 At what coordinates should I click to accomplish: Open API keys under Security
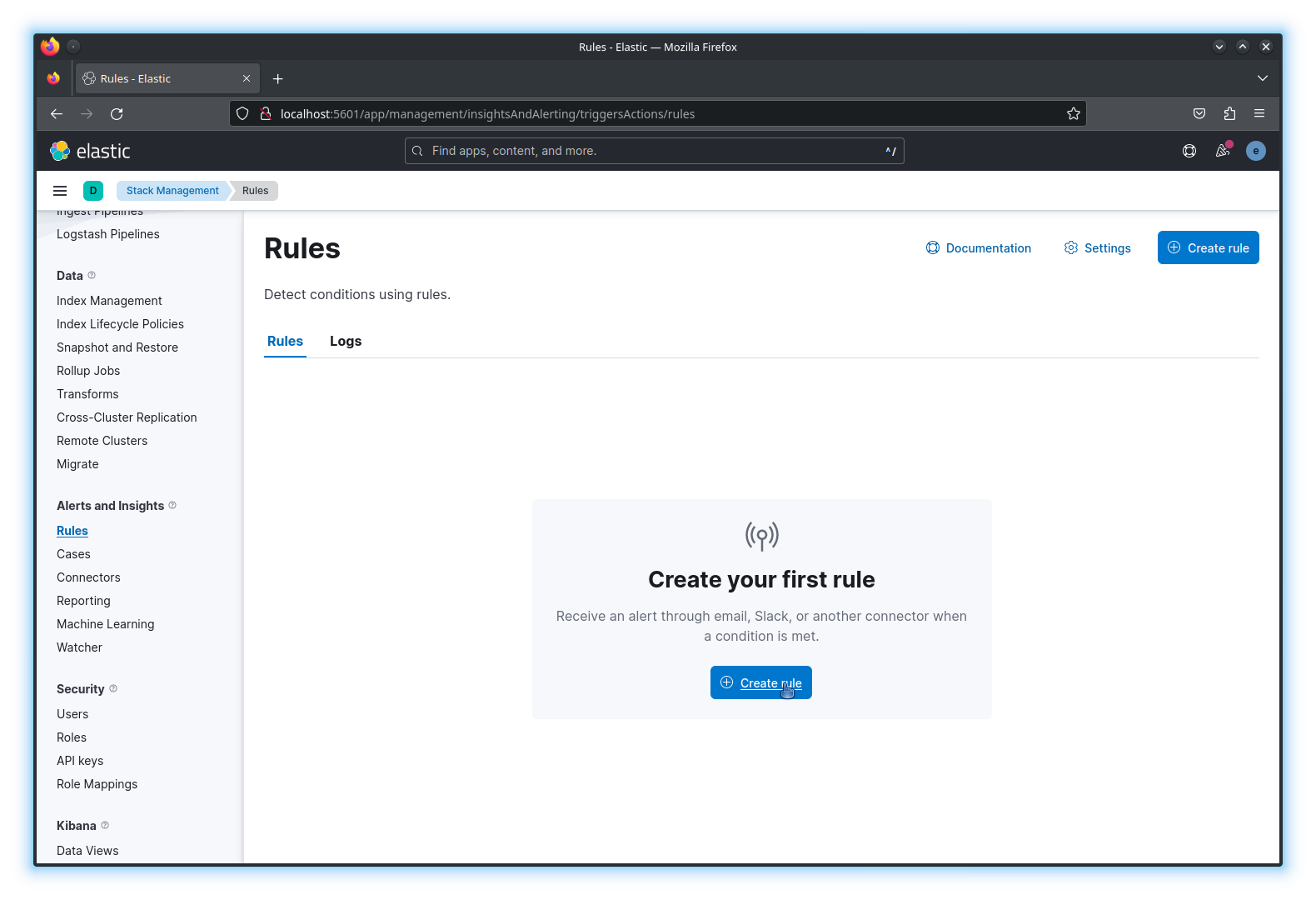(x=80, y=761)
